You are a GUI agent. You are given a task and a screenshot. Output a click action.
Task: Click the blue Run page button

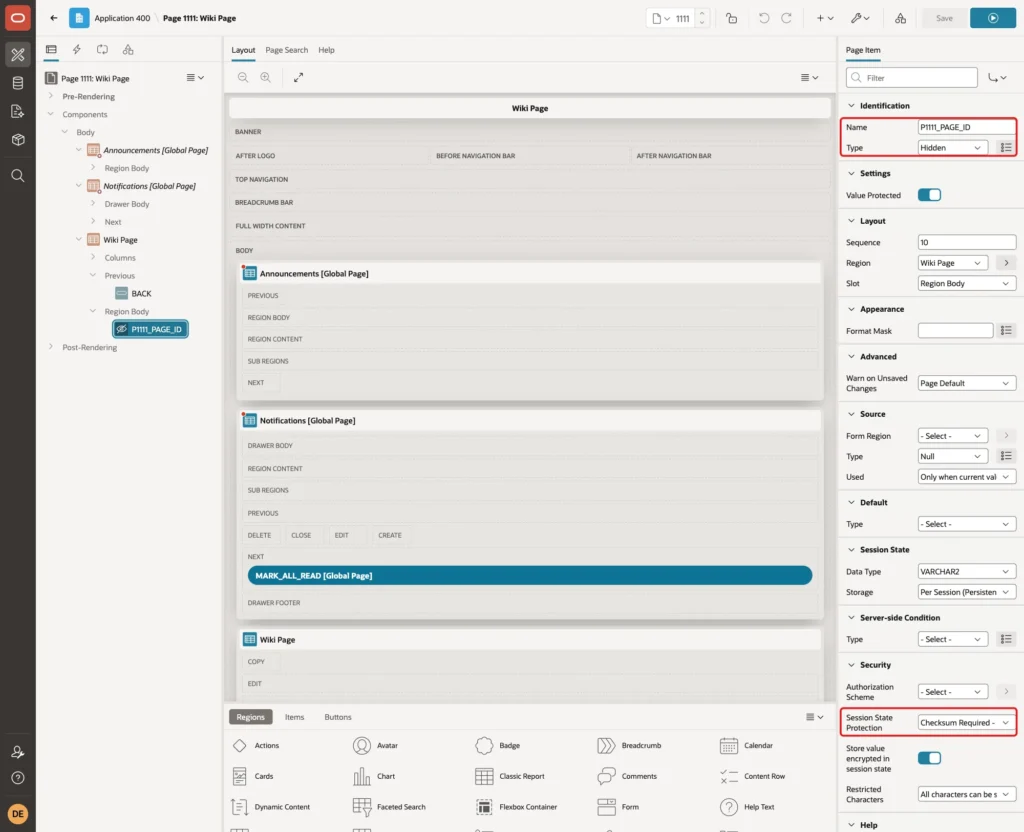pyautogui.click(x=992, y=18)
